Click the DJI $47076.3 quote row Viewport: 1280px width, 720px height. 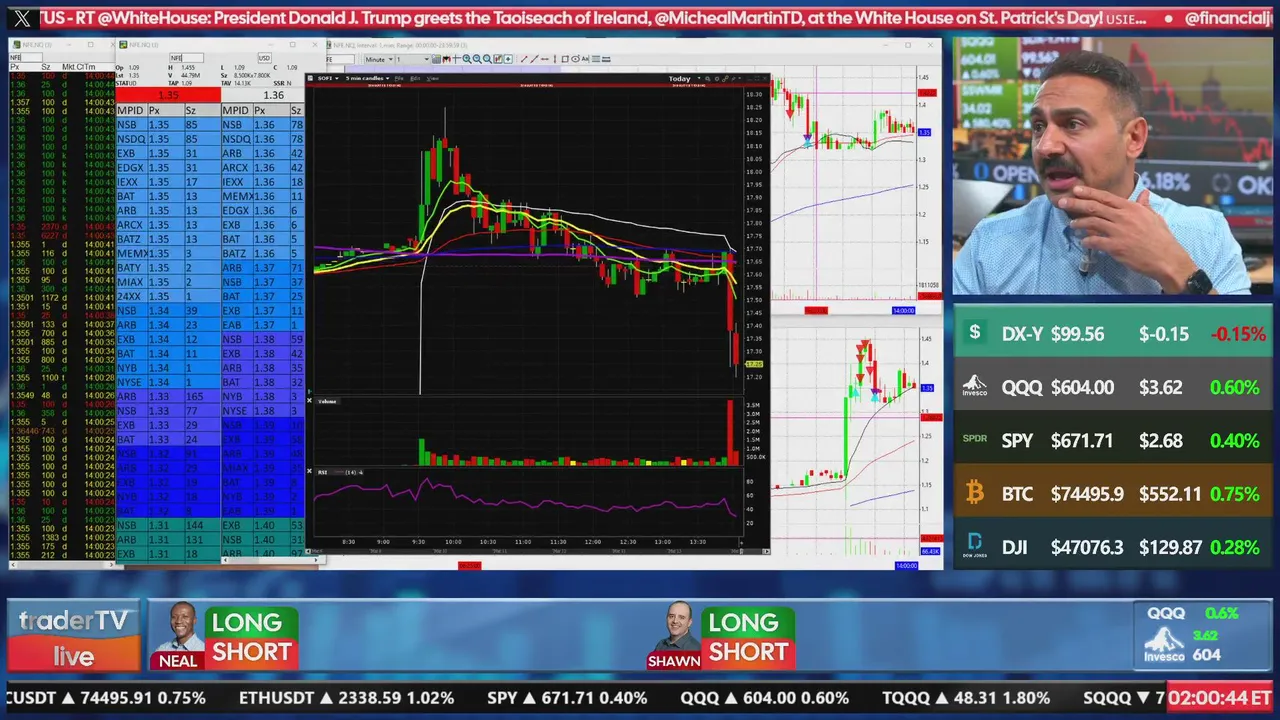[1113, 547]
